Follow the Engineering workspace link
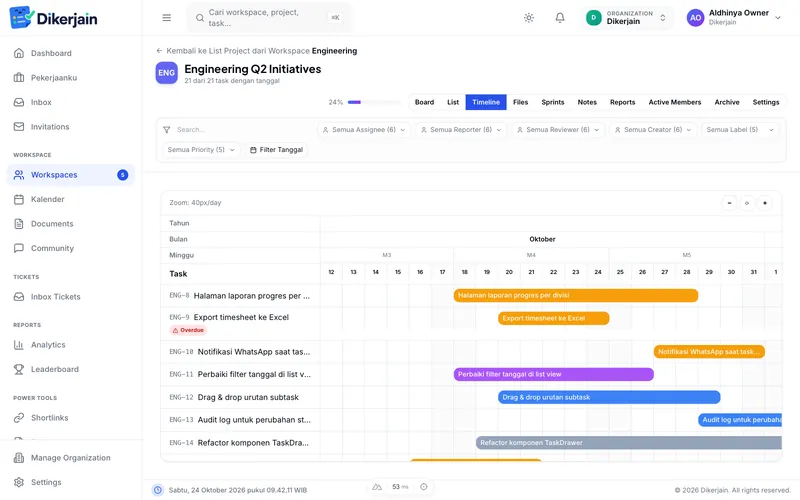The image size is (800, 500). point(334,51)
